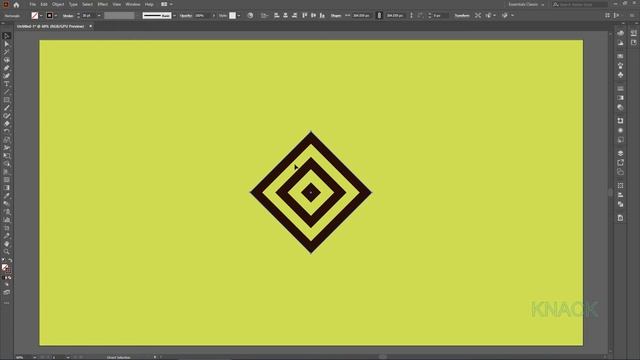
Task: Open the stroke weight dropdown
Action: [99, 16]
